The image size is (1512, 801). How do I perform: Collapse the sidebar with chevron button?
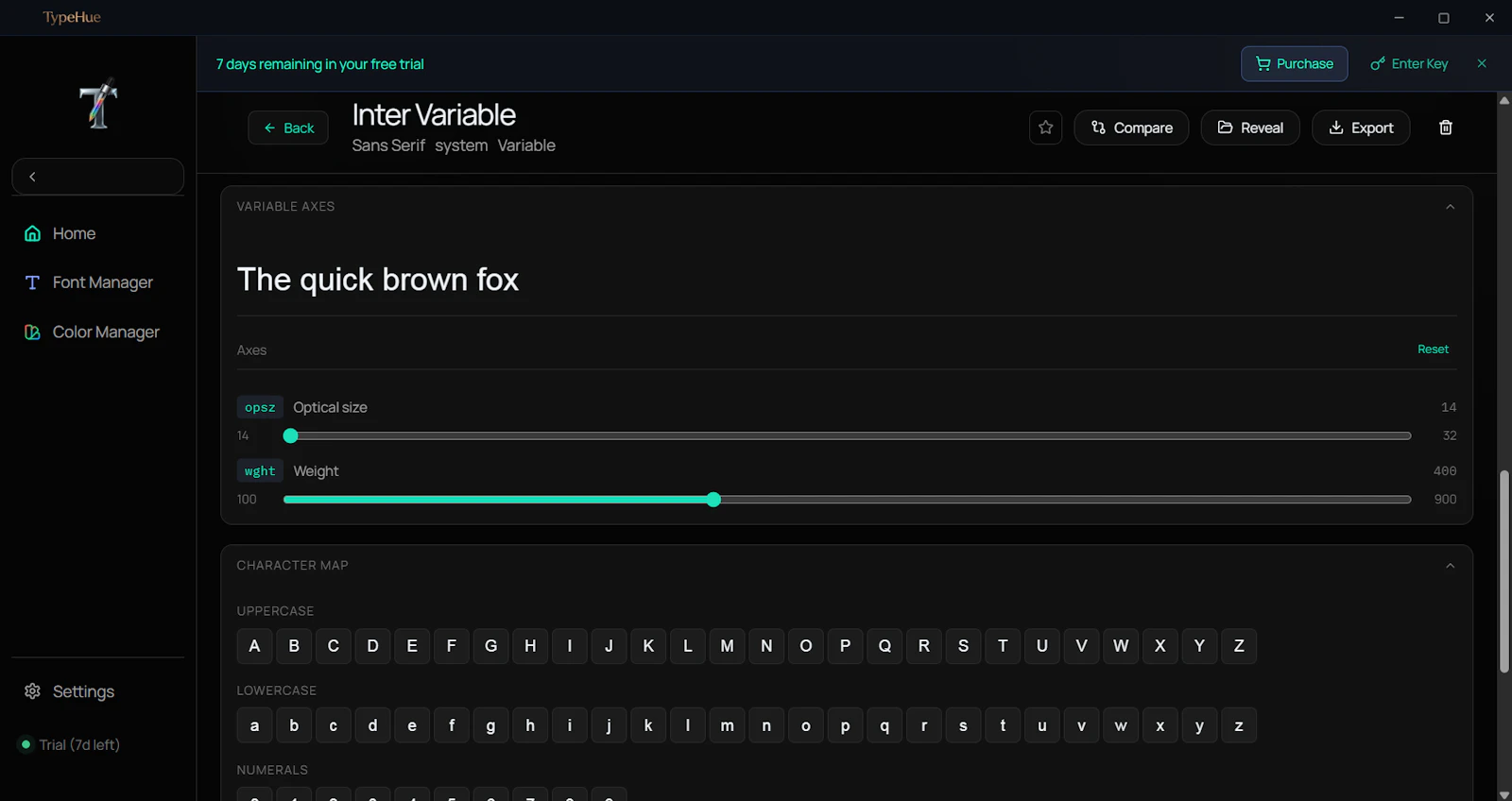point(98,177)
